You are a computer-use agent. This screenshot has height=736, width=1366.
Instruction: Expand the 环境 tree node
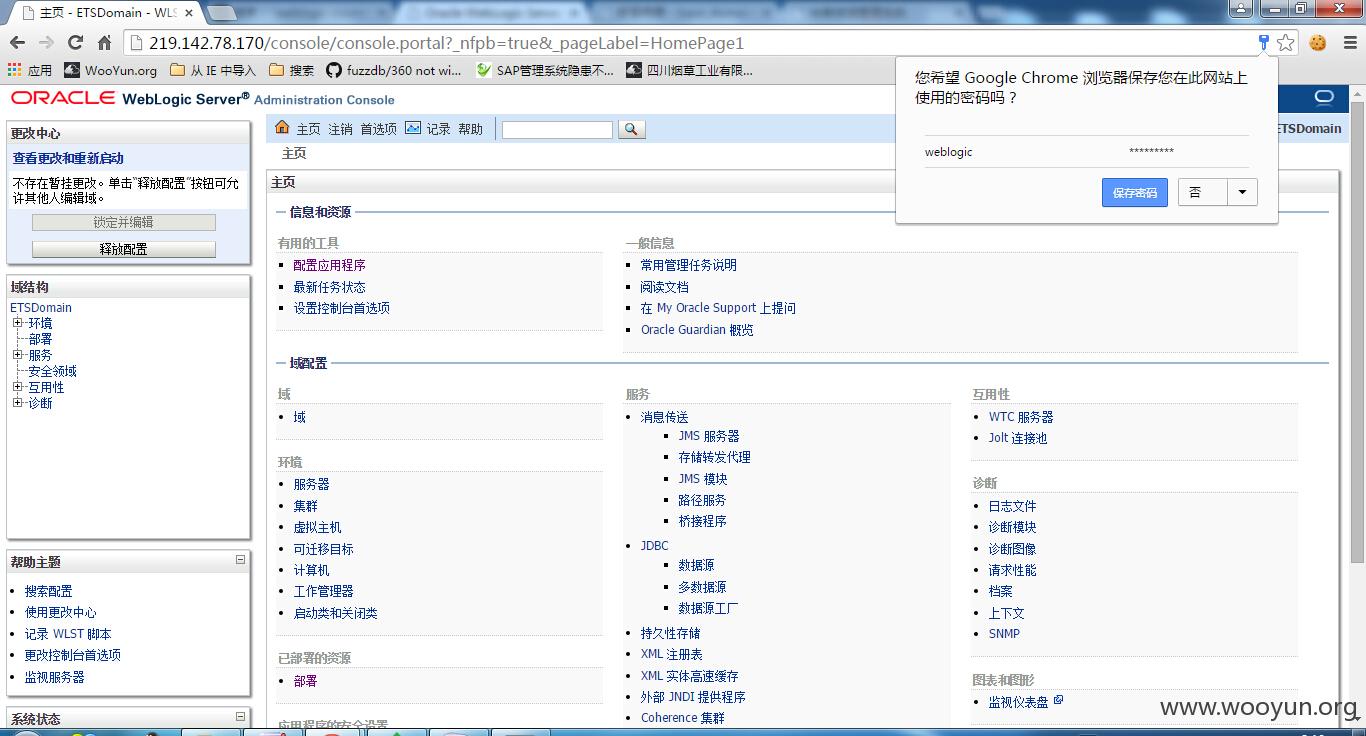[18, 323]
